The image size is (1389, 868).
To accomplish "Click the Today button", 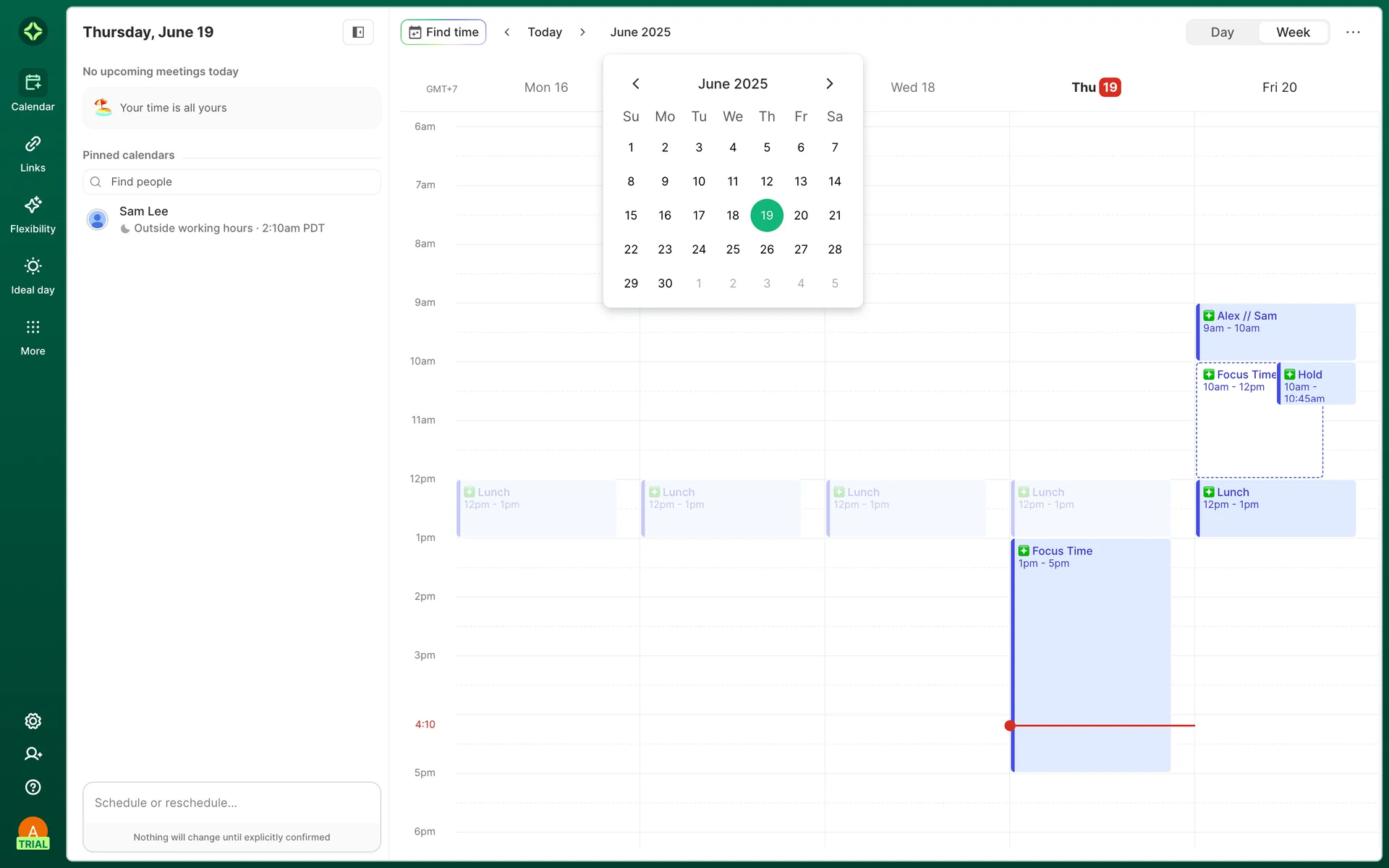I will pyautogui.click(x=544, y=32).
